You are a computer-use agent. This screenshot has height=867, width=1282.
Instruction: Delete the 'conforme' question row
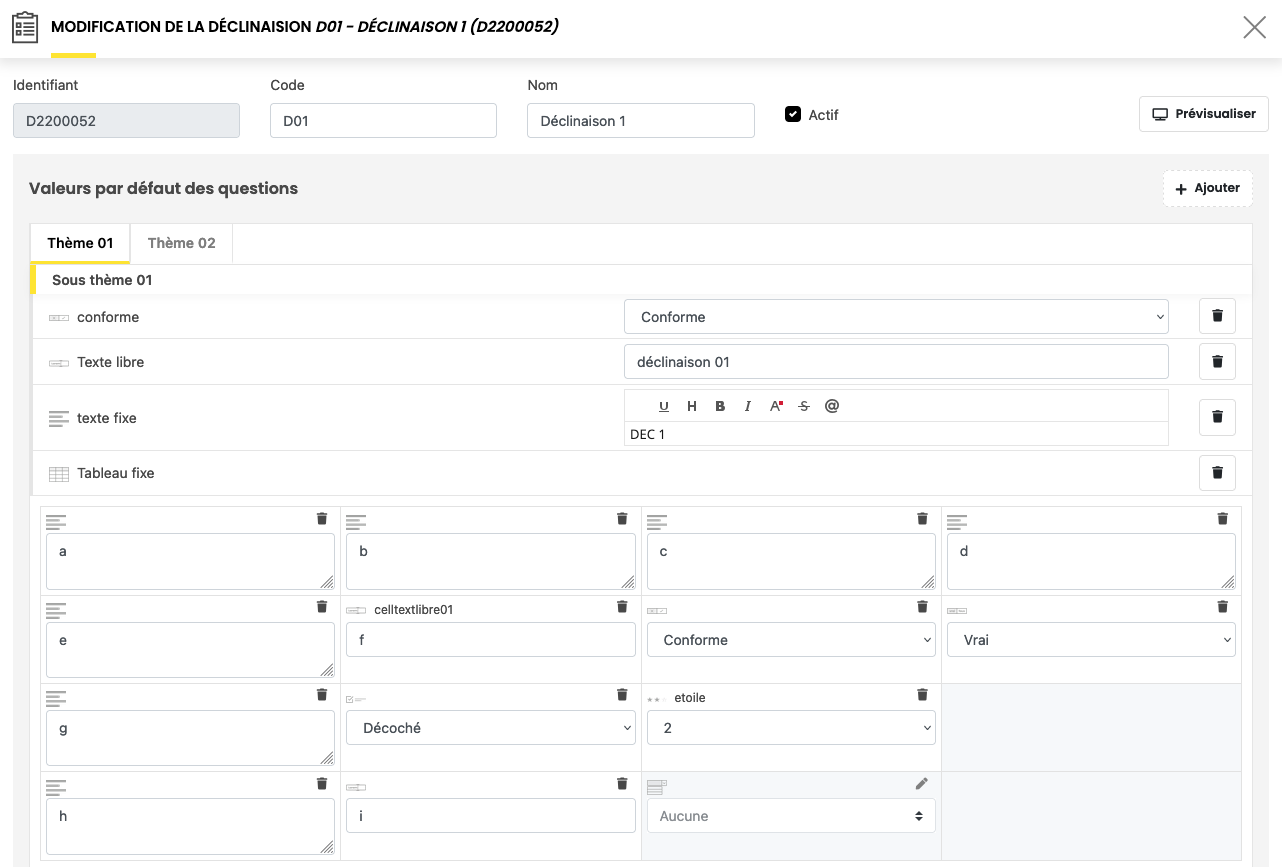[1217, 316]
